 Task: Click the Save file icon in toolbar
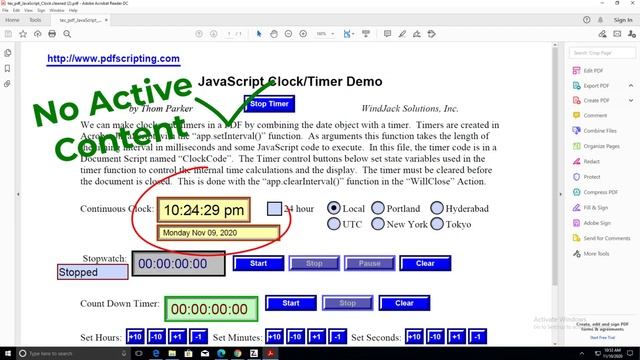click(x=8, y=34)
